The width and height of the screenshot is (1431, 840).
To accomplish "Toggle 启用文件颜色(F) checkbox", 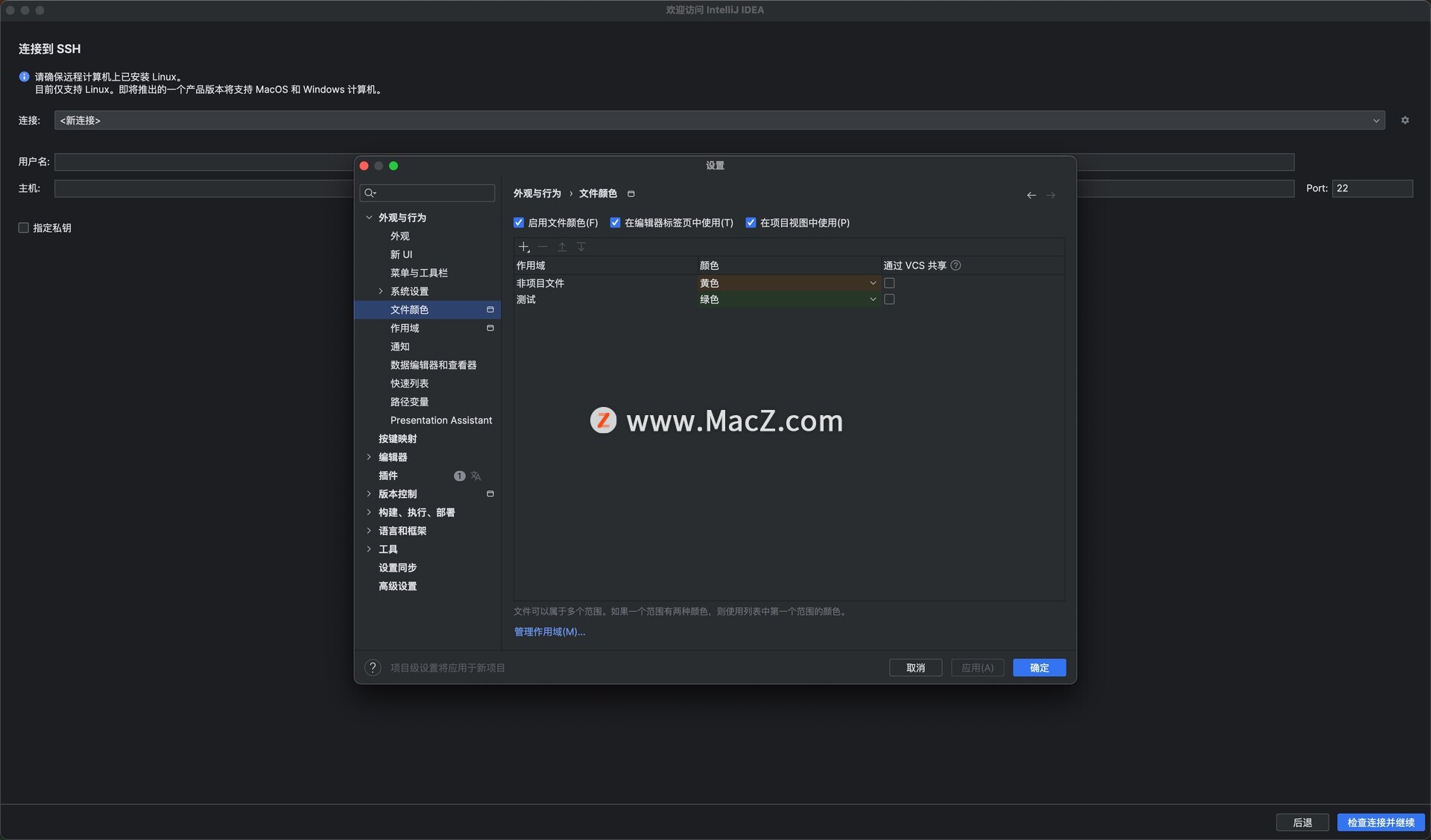I will tap(519, 223).
